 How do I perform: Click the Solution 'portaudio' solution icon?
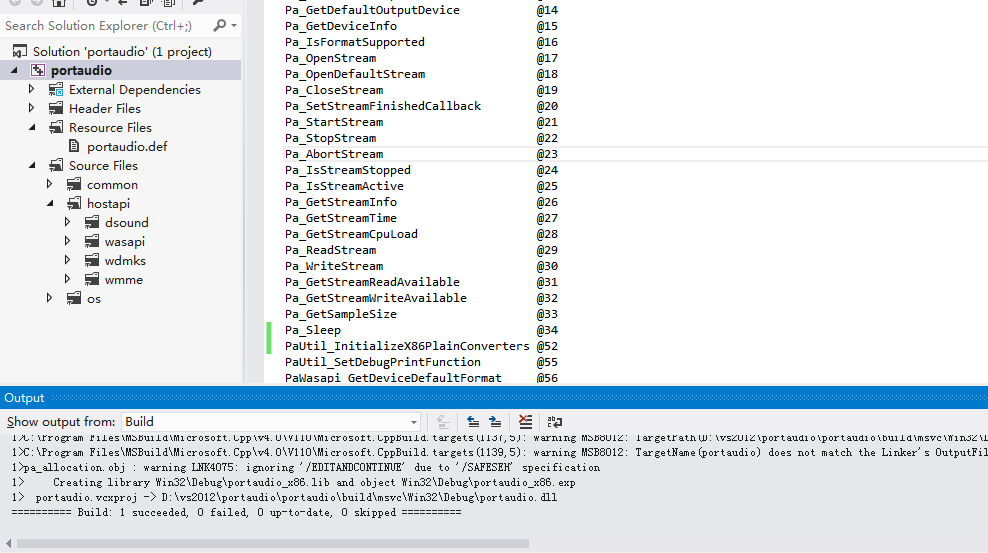20,51
